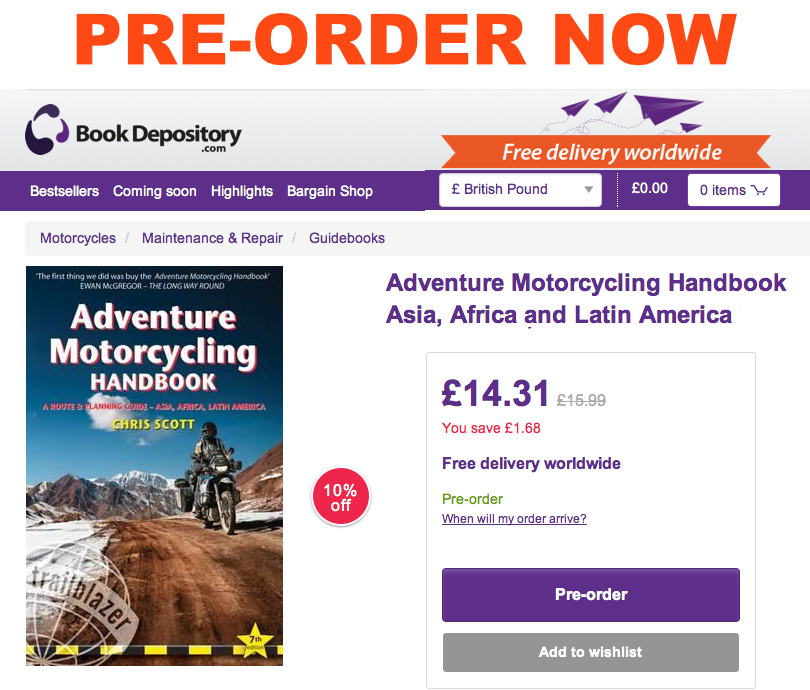
Task: Open Maintenance & Repair breadcrumb
Action: 212,238
